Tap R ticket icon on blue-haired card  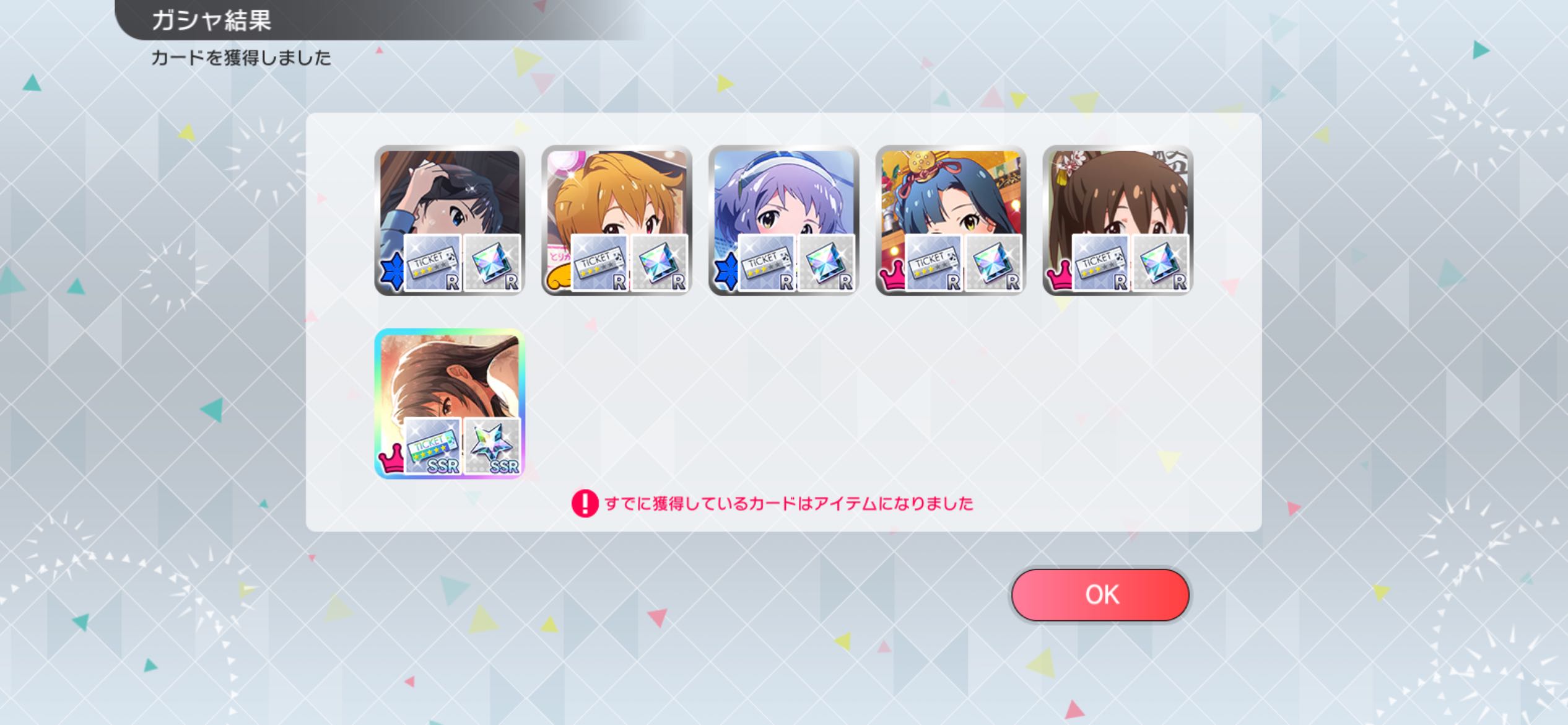[x=934, y=263]
